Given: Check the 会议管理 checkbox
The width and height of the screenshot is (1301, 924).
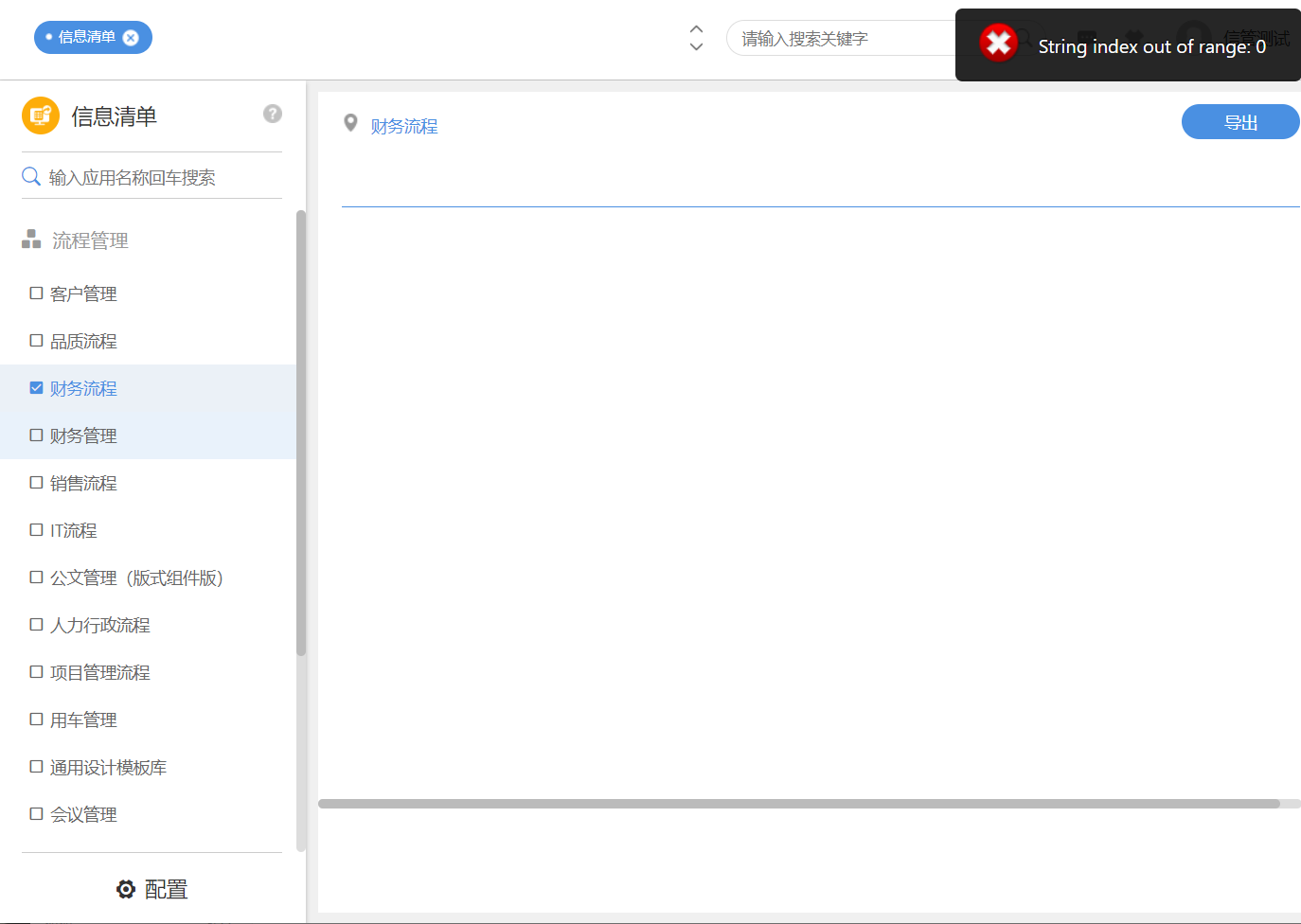Looking at the screenshot, I should pos(36,814).
